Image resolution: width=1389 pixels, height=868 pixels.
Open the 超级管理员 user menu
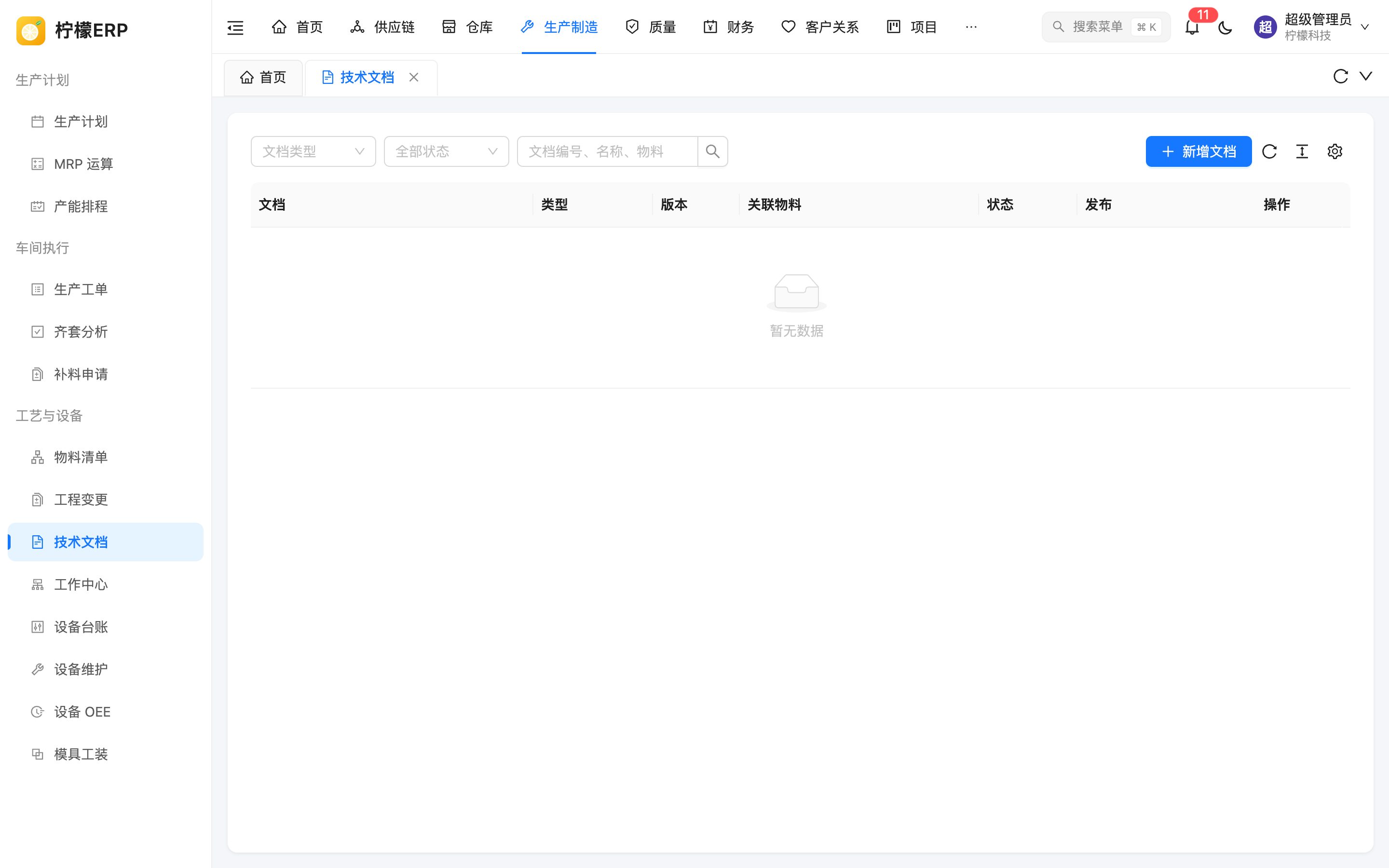click(1311, 27)
